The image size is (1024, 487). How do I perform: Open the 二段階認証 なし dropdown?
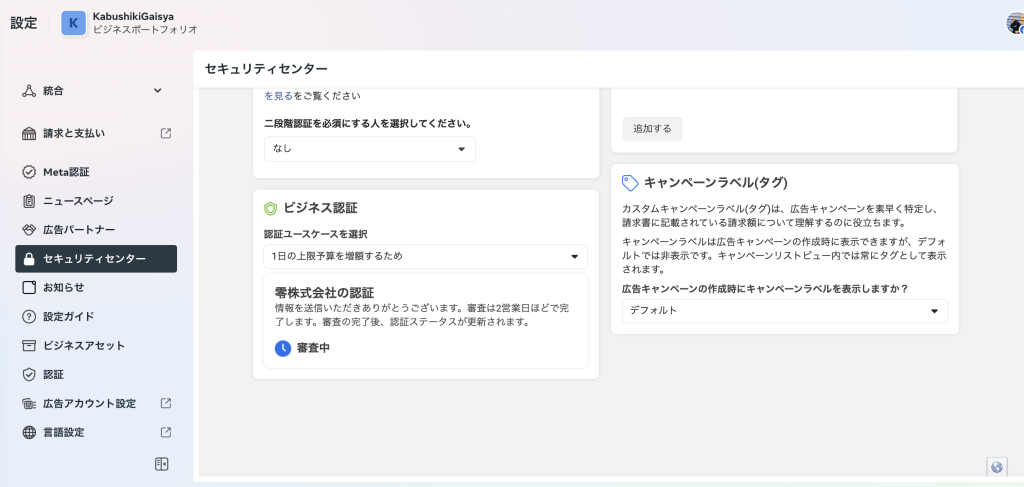pos(369,149)
